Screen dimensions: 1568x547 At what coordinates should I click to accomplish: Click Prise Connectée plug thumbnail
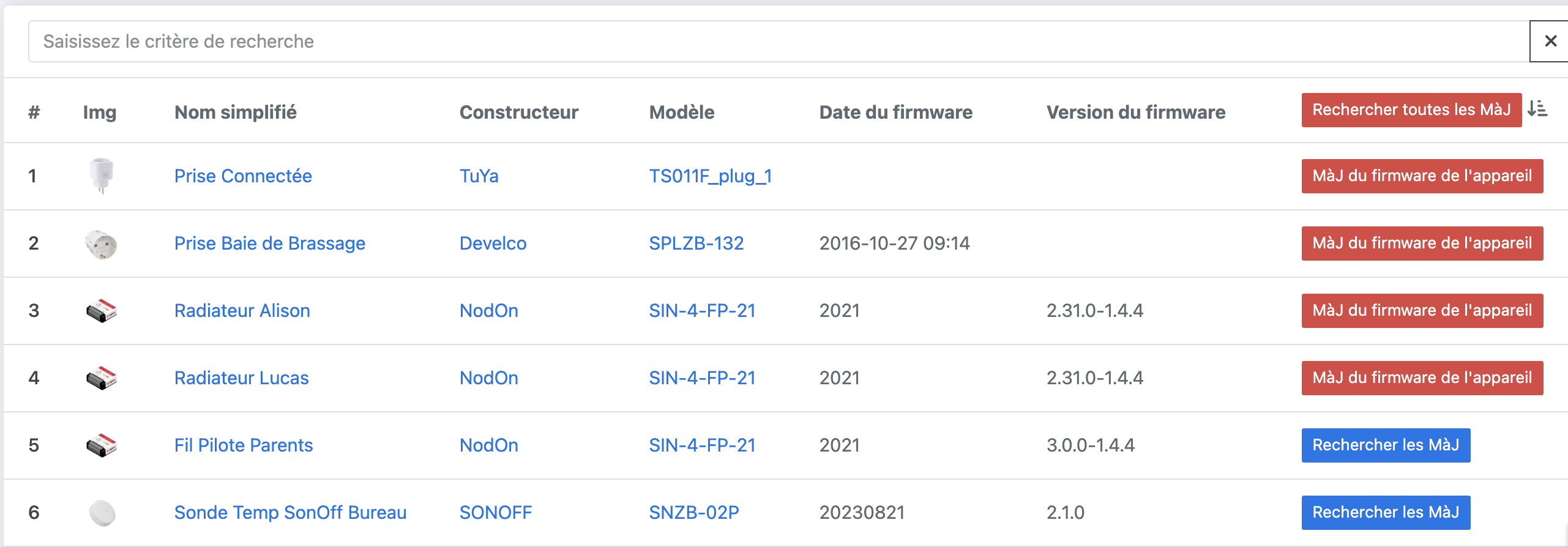click(x=102, y=176)
